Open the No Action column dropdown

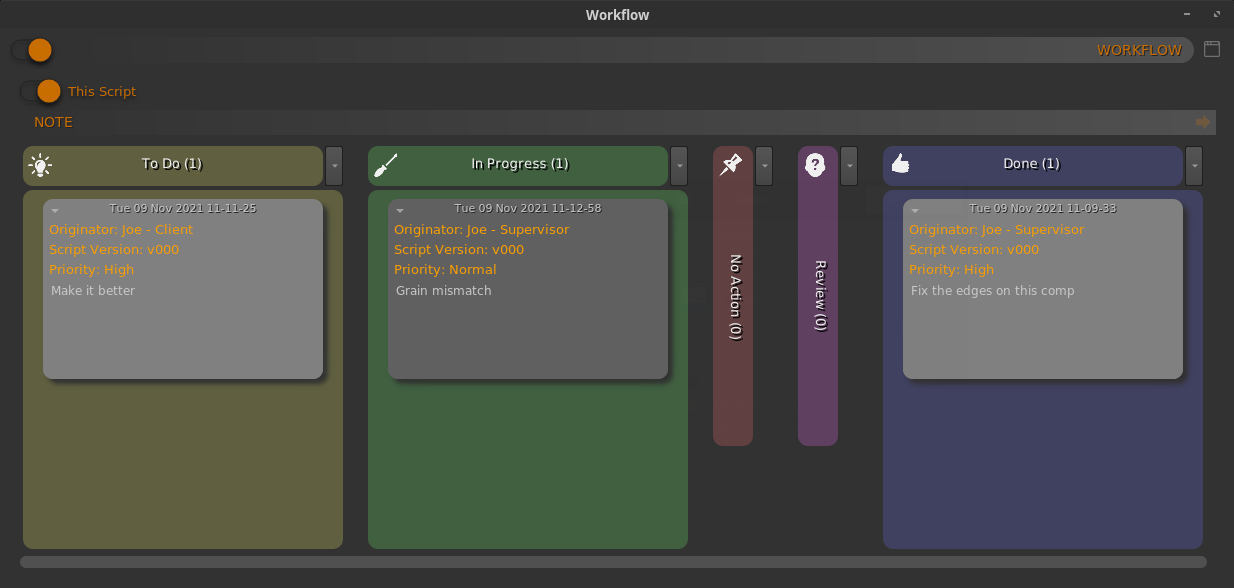pyautogui.click(x=764, y=165)
